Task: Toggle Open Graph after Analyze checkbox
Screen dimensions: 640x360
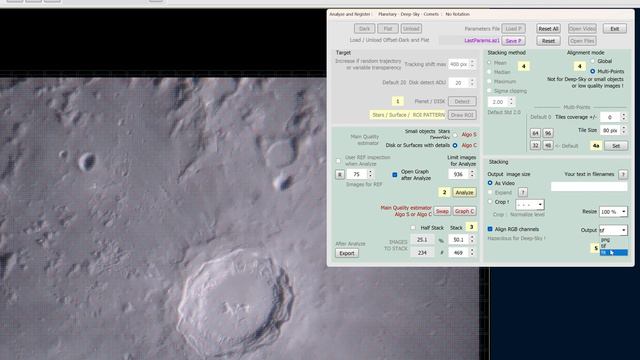Action: click(x=395, y=175)
